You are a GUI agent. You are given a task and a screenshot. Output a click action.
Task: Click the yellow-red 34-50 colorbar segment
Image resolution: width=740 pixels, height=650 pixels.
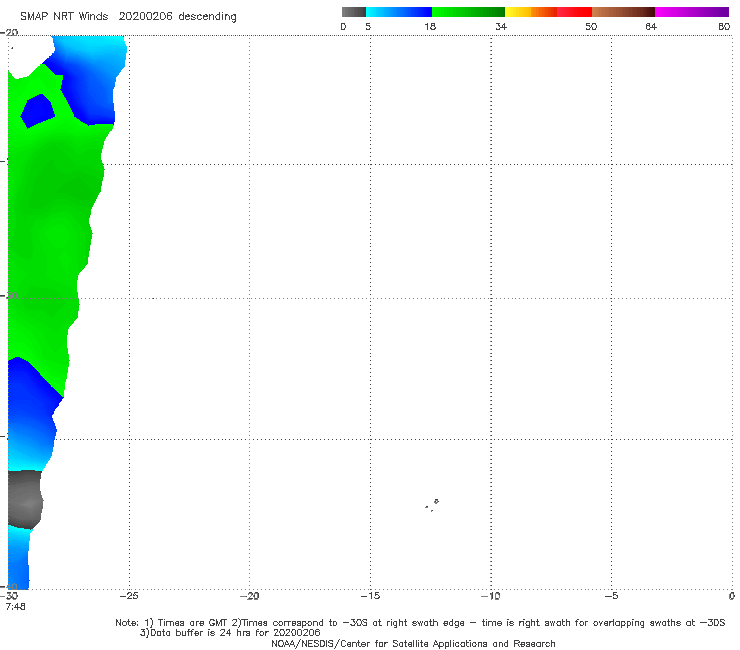[548, 12]
